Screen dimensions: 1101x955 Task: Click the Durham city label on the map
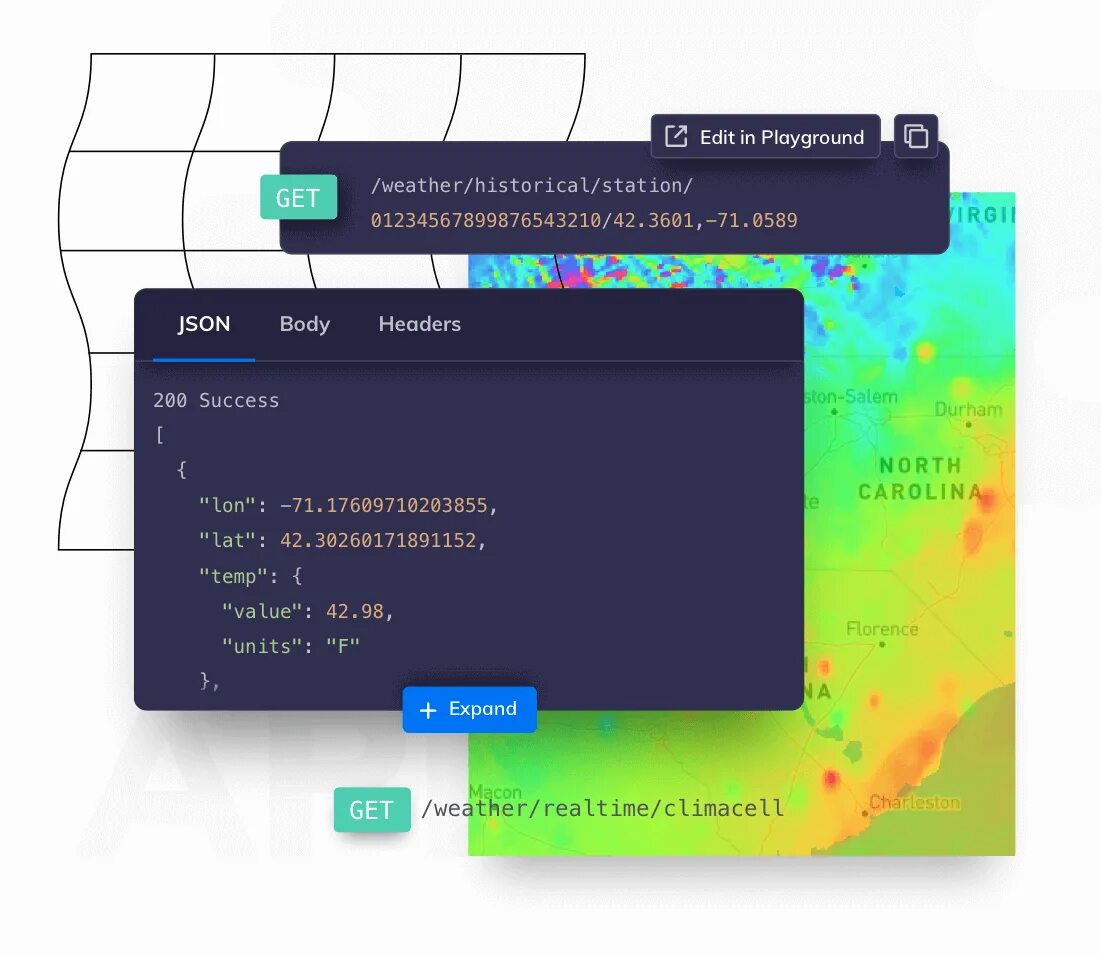(x=968, y=409)
